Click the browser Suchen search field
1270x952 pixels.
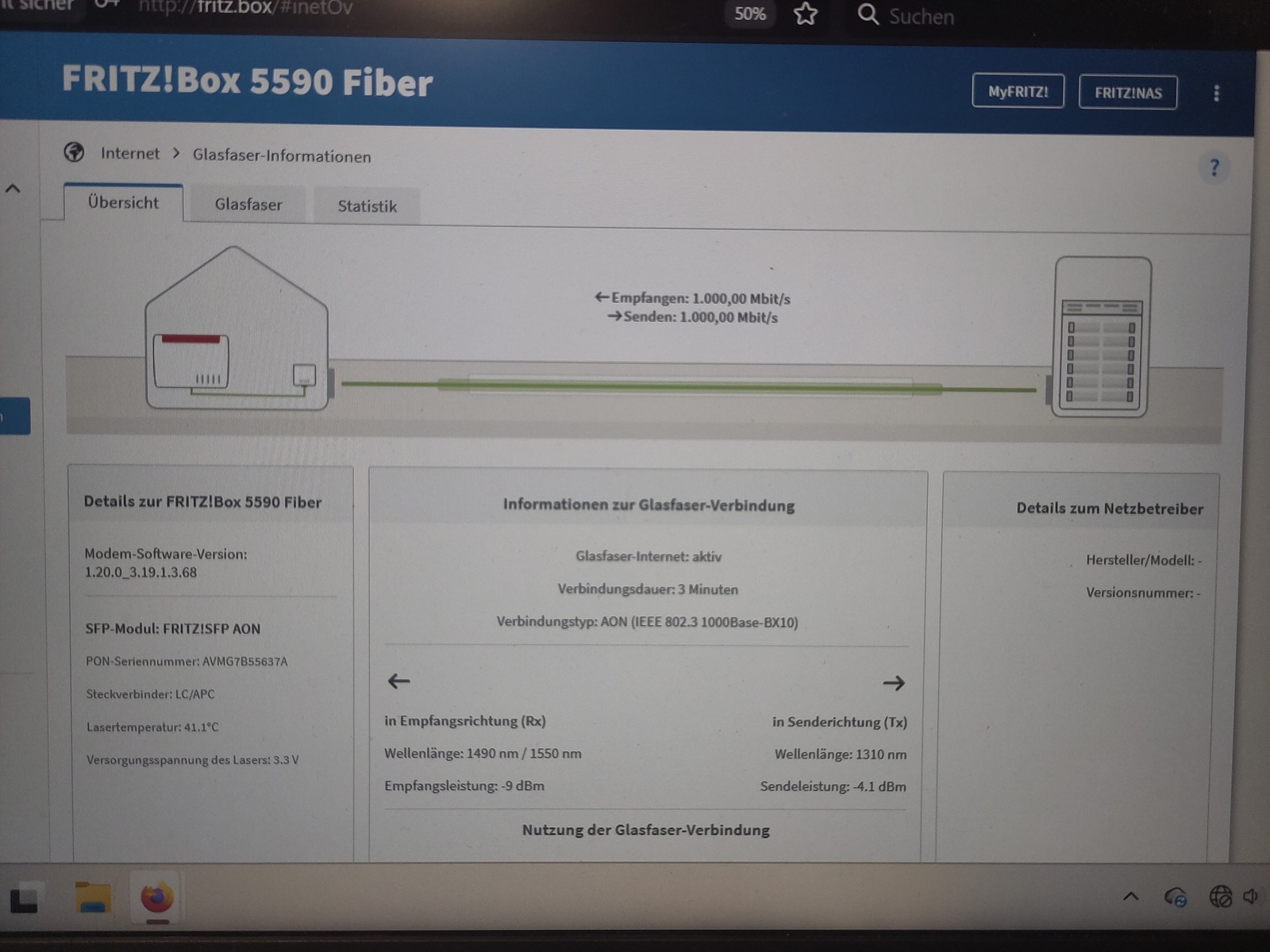coord(921,16)
